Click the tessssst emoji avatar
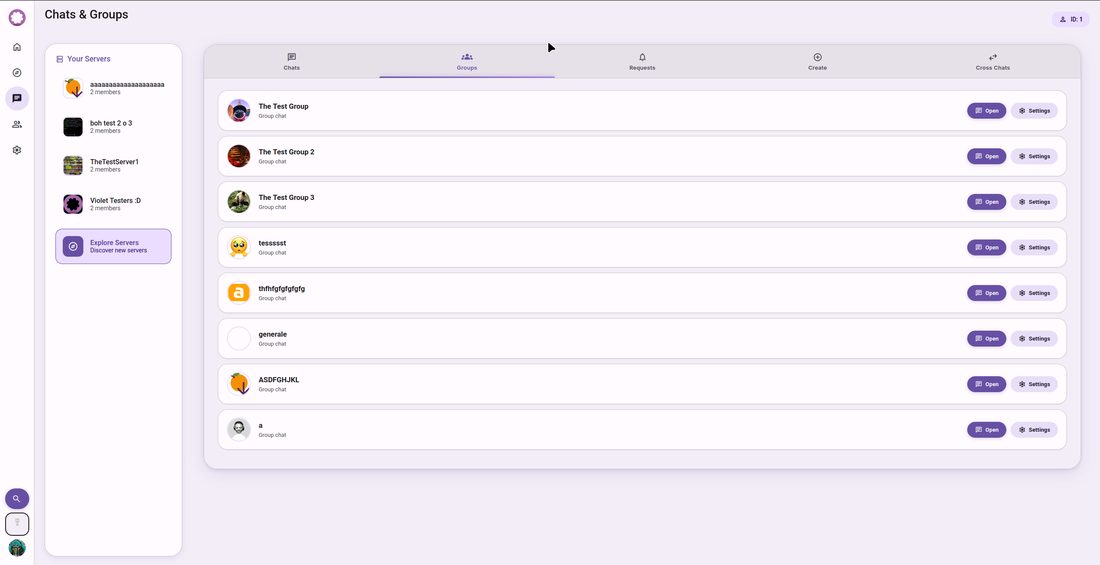1100x565 pixels. coord(239,248)
